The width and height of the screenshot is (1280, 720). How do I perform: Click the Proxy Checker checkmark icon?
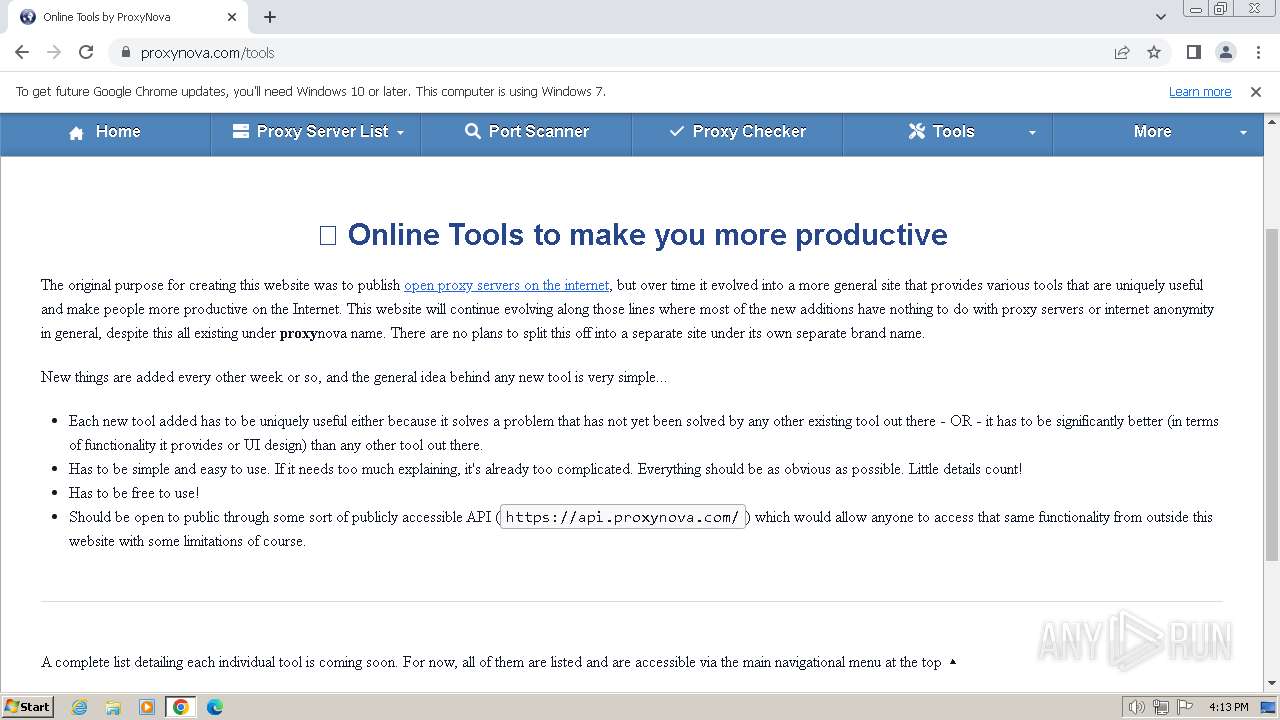[677, 131]
